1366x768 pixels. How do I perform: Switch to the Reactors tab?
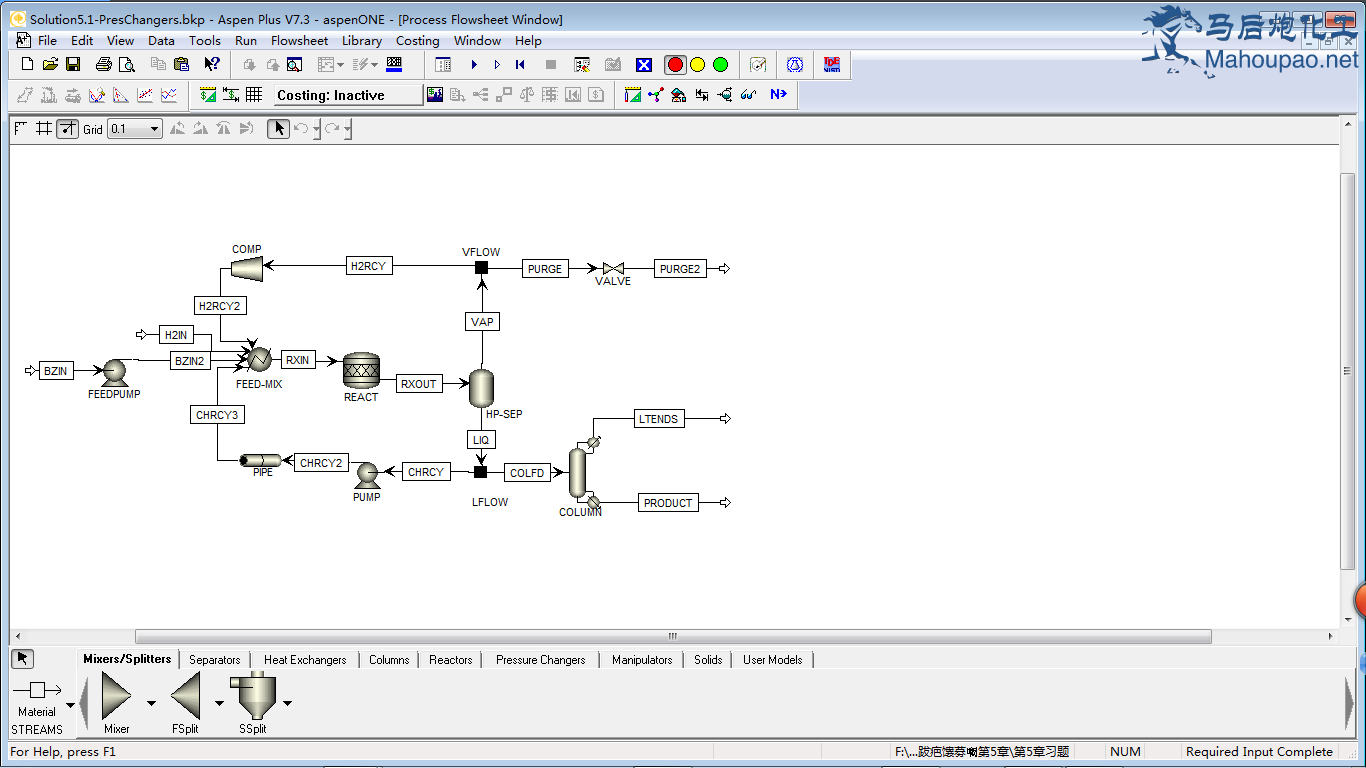(450, 660)
